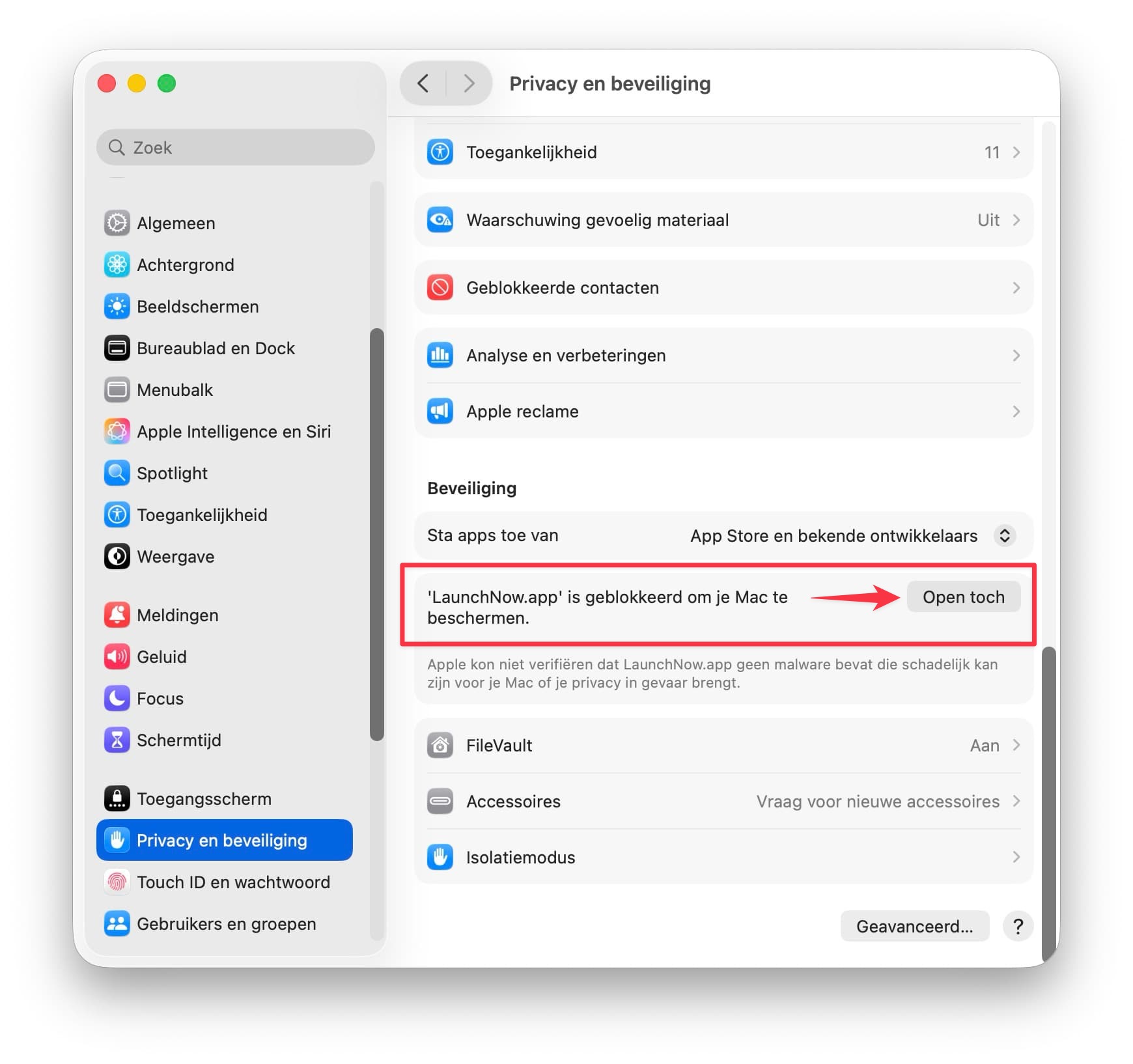Expand Waarschuwing gevoelig materiaal chevron
This screenshot has height=1064, width=1133.
(1016, 220)
